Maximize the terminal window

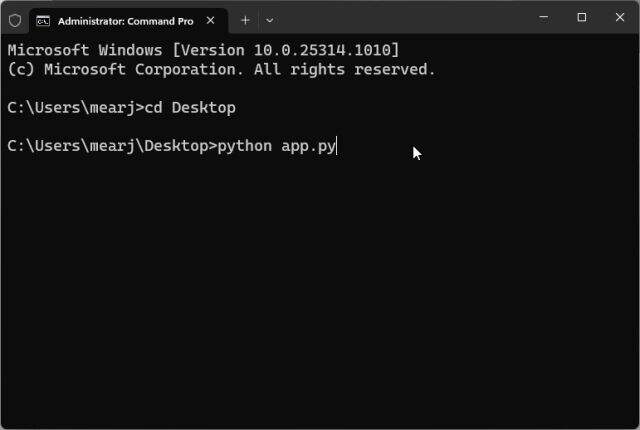click(582, 18)
